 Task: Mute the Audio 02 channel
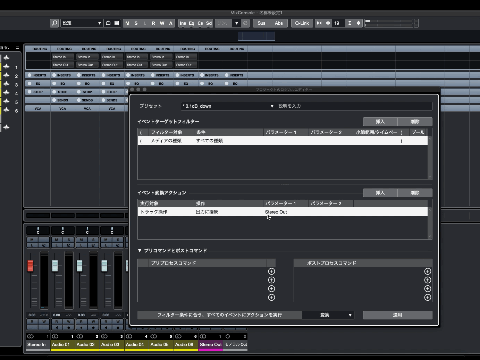coord(81,240)
